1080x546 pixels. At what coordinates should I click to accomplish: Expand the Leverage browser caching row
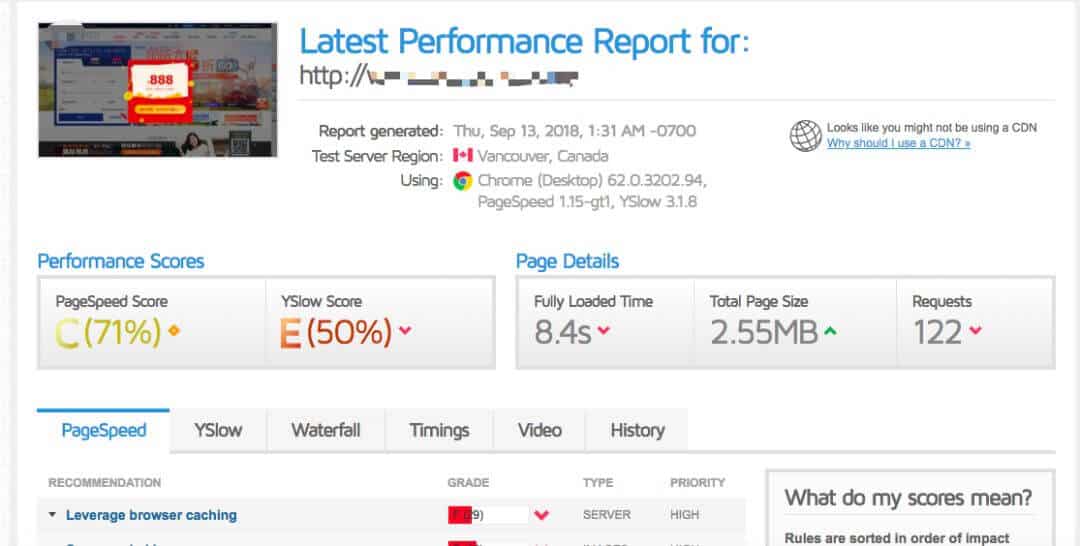[52, 515]
